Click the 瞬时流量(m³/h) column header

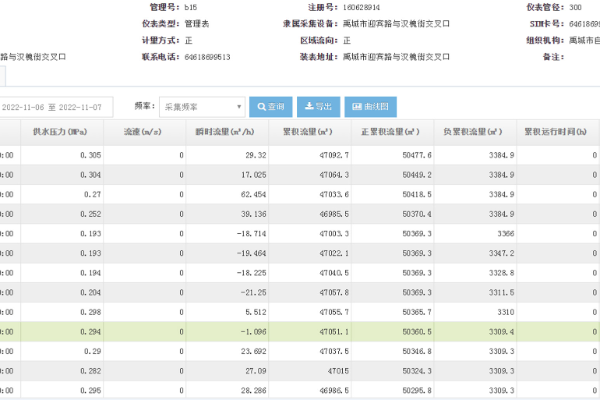point(227,132)
